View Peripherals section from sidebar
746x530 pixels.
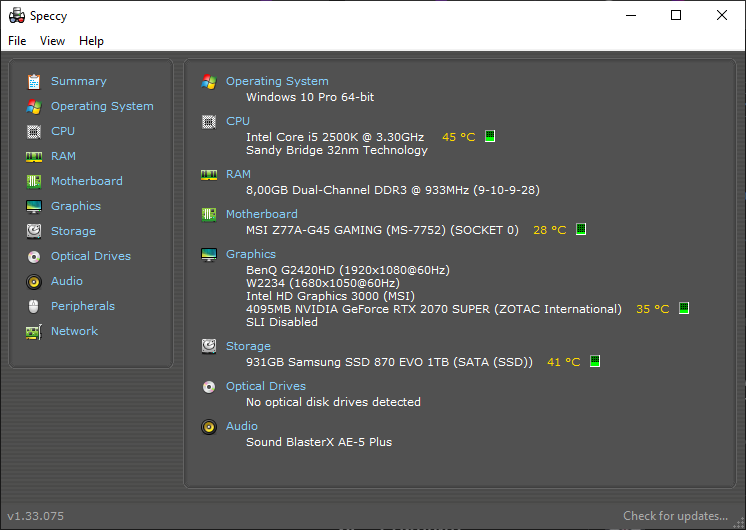click(x=83, y=306)
